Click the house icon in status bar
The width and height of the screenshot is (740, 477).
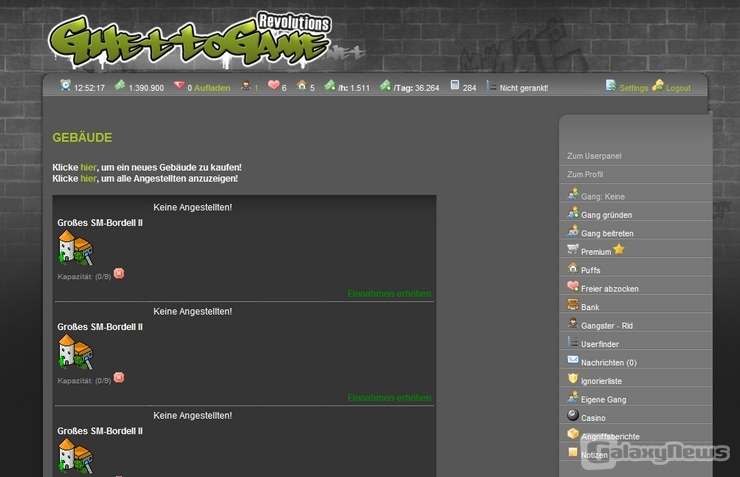pos(302,85)
